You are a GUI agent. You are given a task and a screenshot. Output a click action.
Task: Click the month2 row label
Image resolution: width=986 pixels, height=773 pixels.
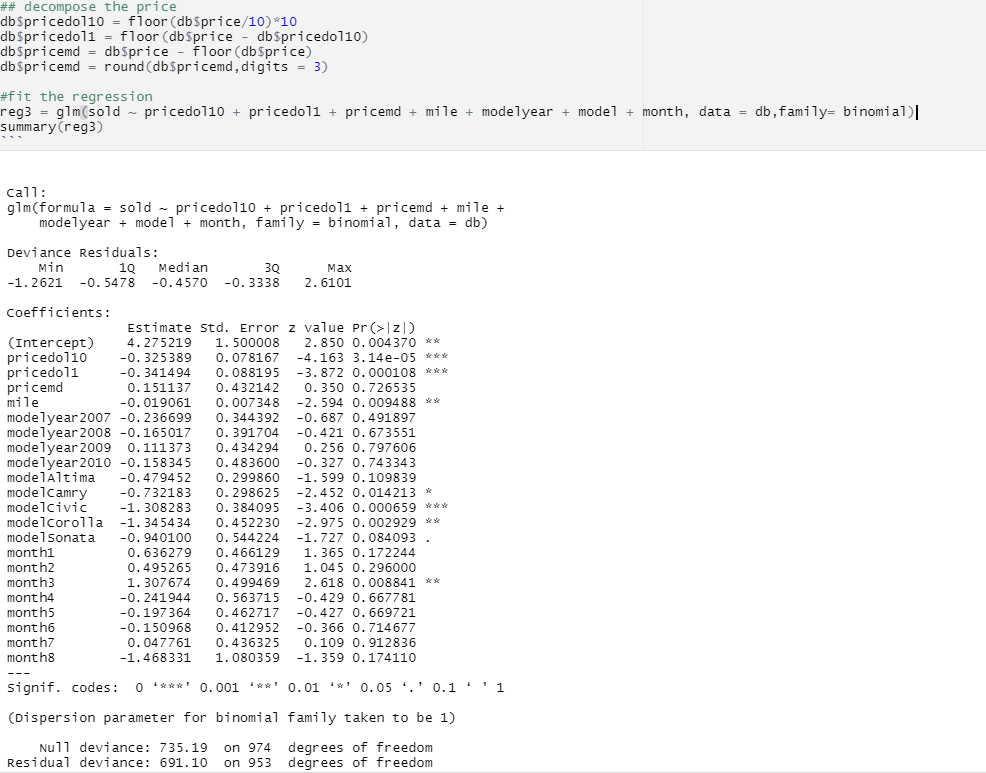pyautogui.click(x=30, y=568)
